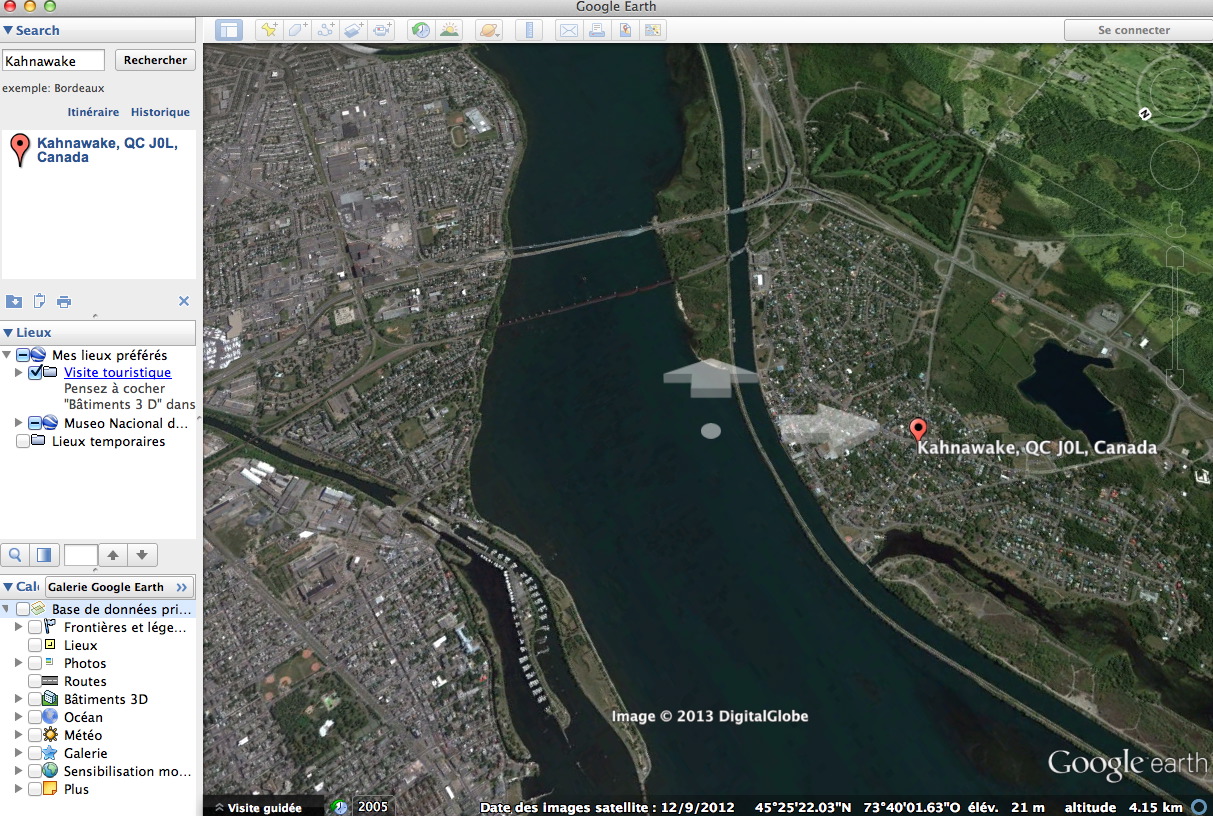Click the places opacity panel icon
The width and height of the screenshot is (1213, 816).
pos(43,554)
